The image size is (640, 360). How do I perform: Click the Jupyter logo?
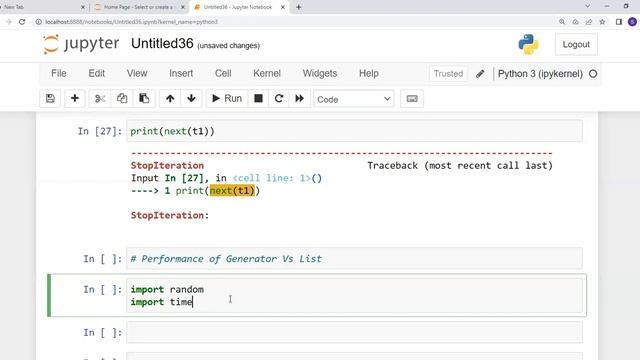pyautogui.click(x=81, y=44)
